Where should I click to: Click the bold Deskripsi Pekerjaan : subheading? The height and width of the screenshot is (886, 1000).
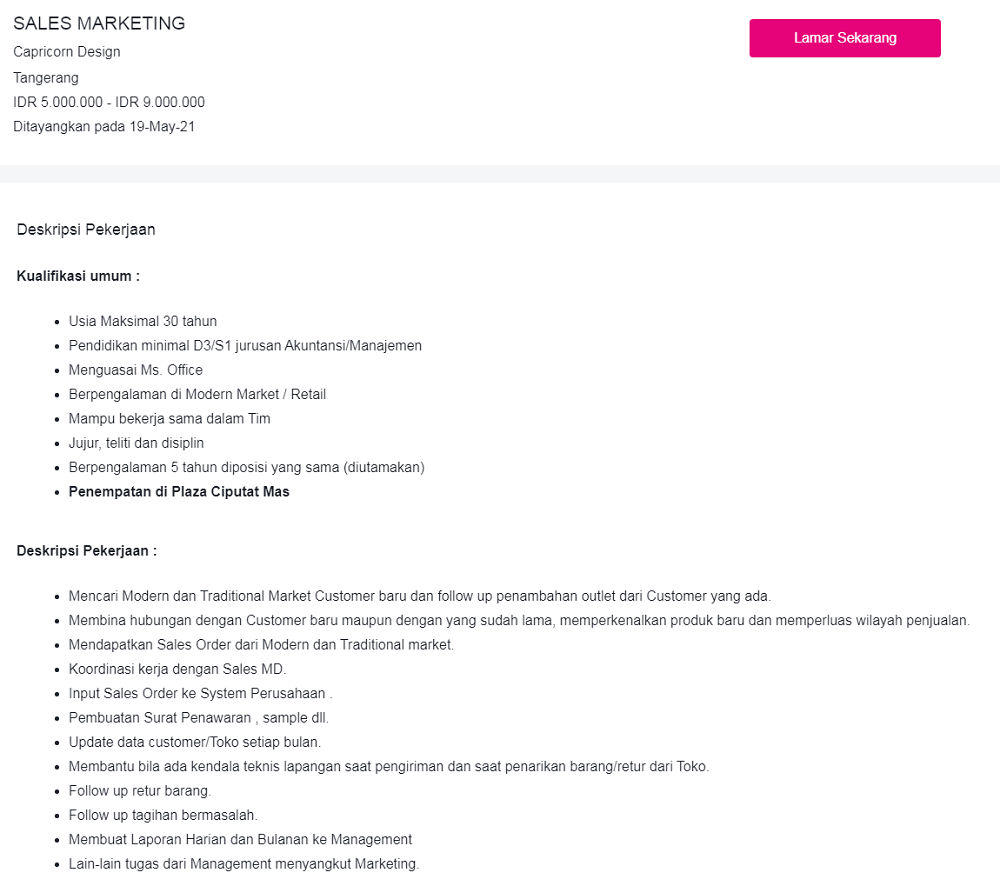click(x=87, y=550)
